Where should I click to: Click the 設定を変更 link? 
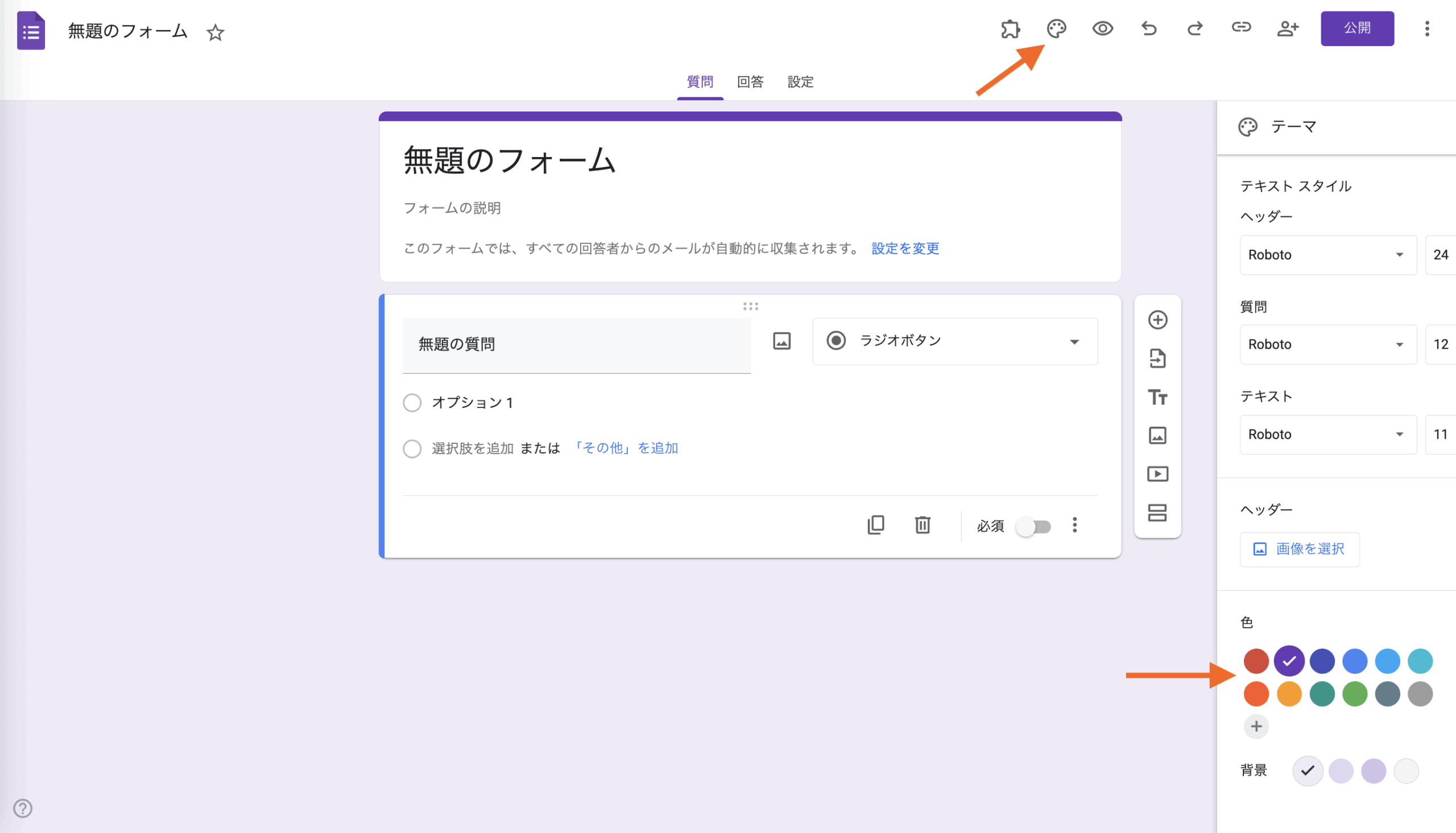(905, 248)
